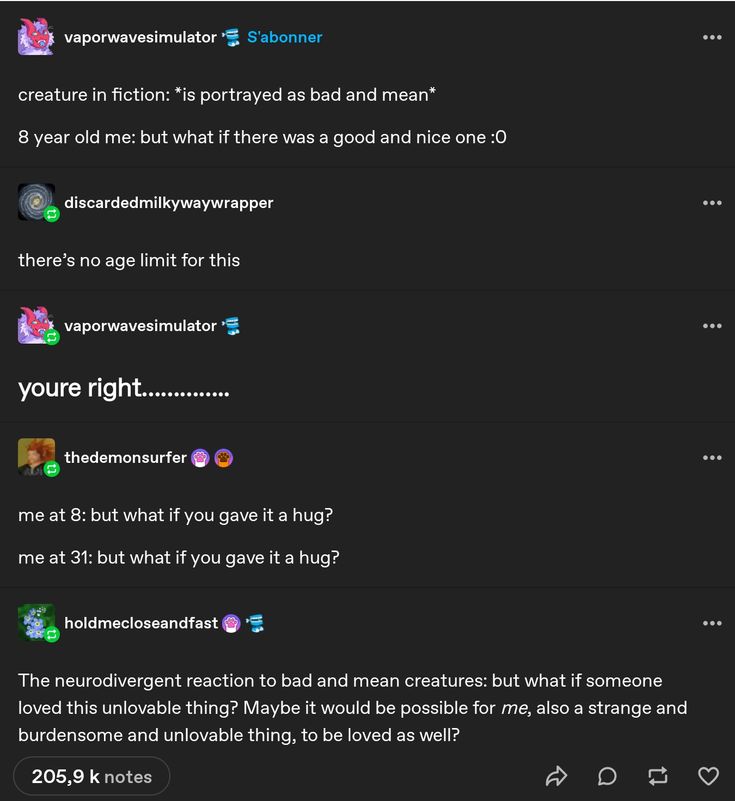This screenshot has height=801, width=735.
Task: Open the thedemonsurfer blog username link
Action: pyautogui.click(x=125, y=457)
